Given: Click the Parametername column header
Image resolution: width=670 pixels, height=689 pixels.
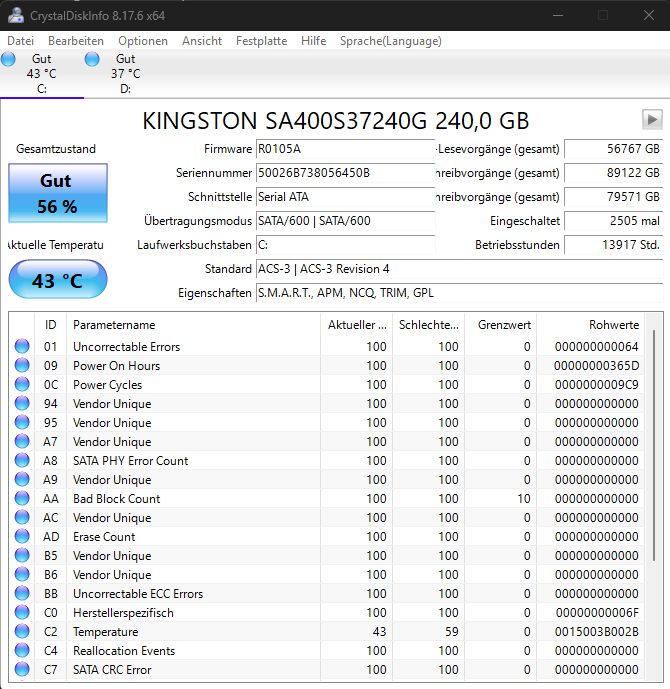Looking at the screenshot, I should (x=193, y=325).
